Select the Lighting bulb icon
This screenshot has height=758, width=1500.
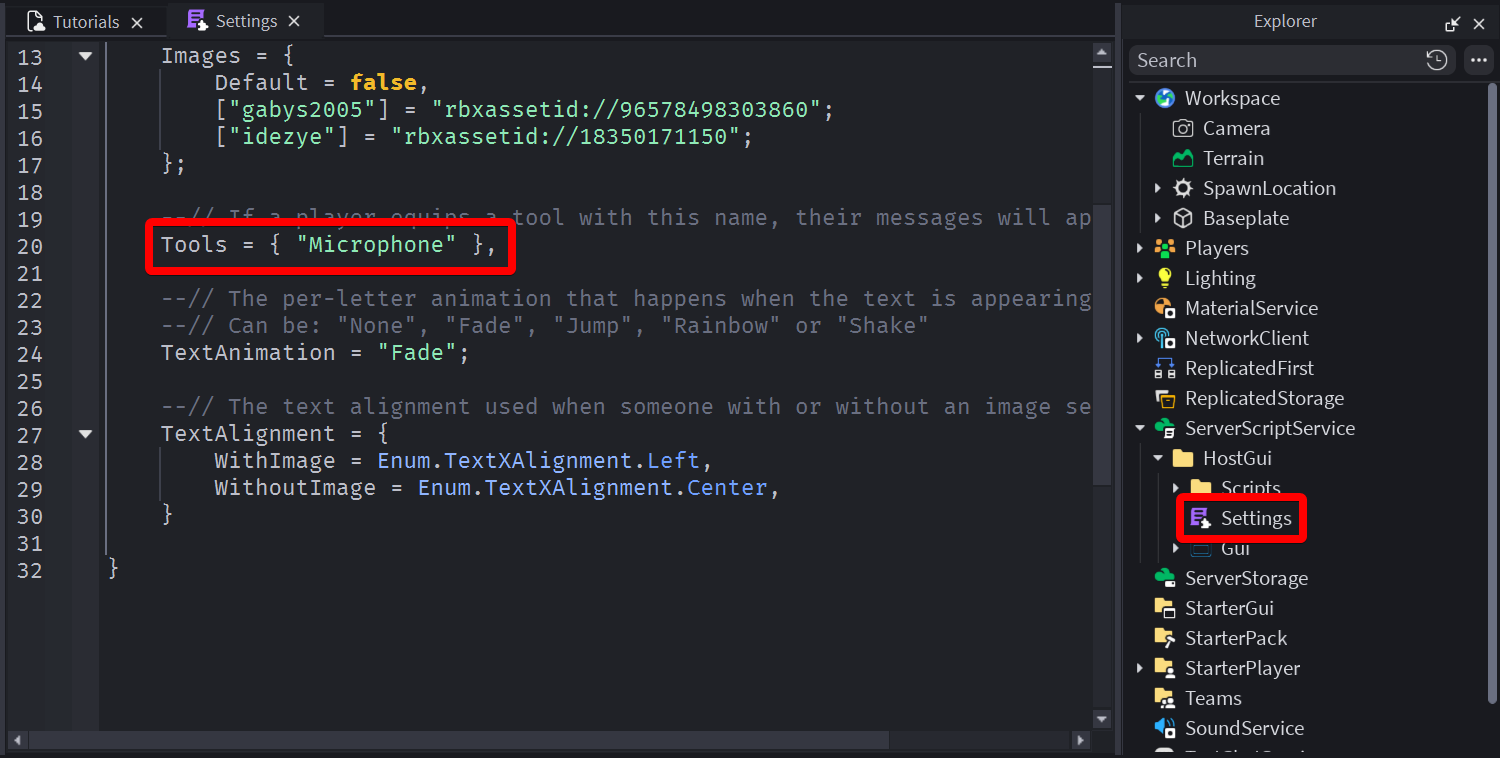click(1164, 278)
